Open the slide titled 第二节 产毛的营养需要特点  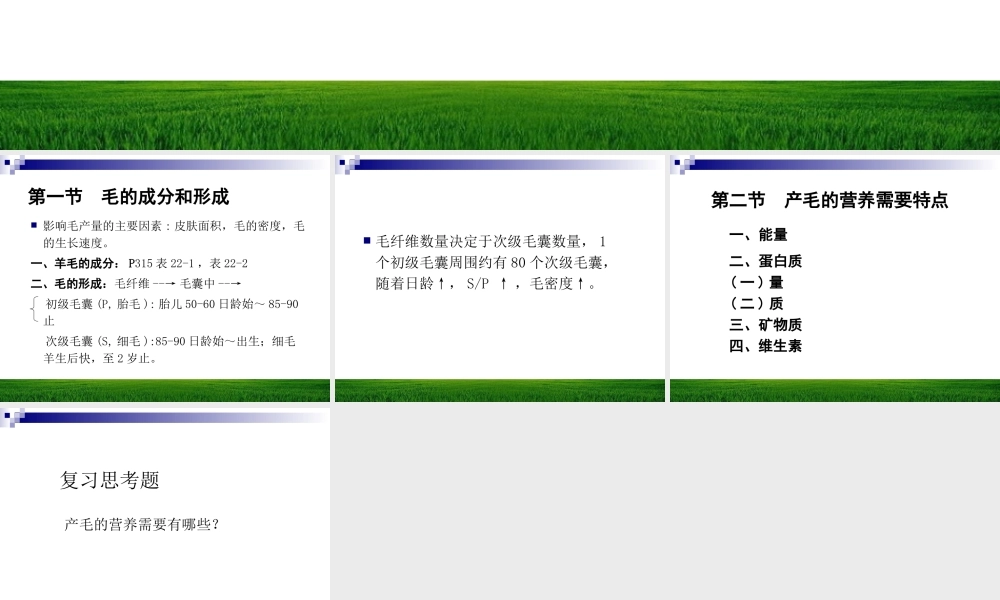point(835,278)
